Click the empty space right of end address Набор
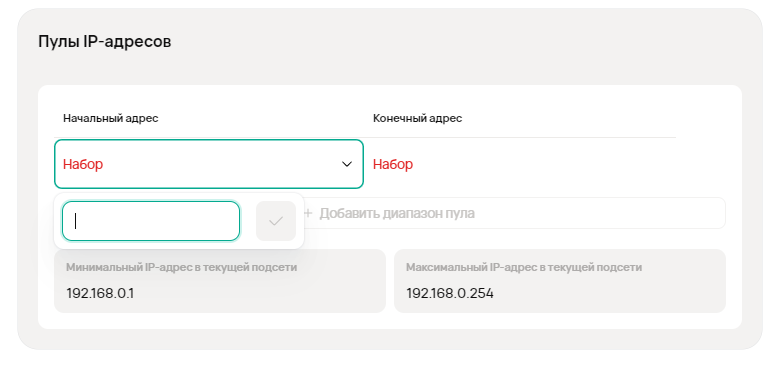Screen dimensions: 770x366 click(544, 164)
